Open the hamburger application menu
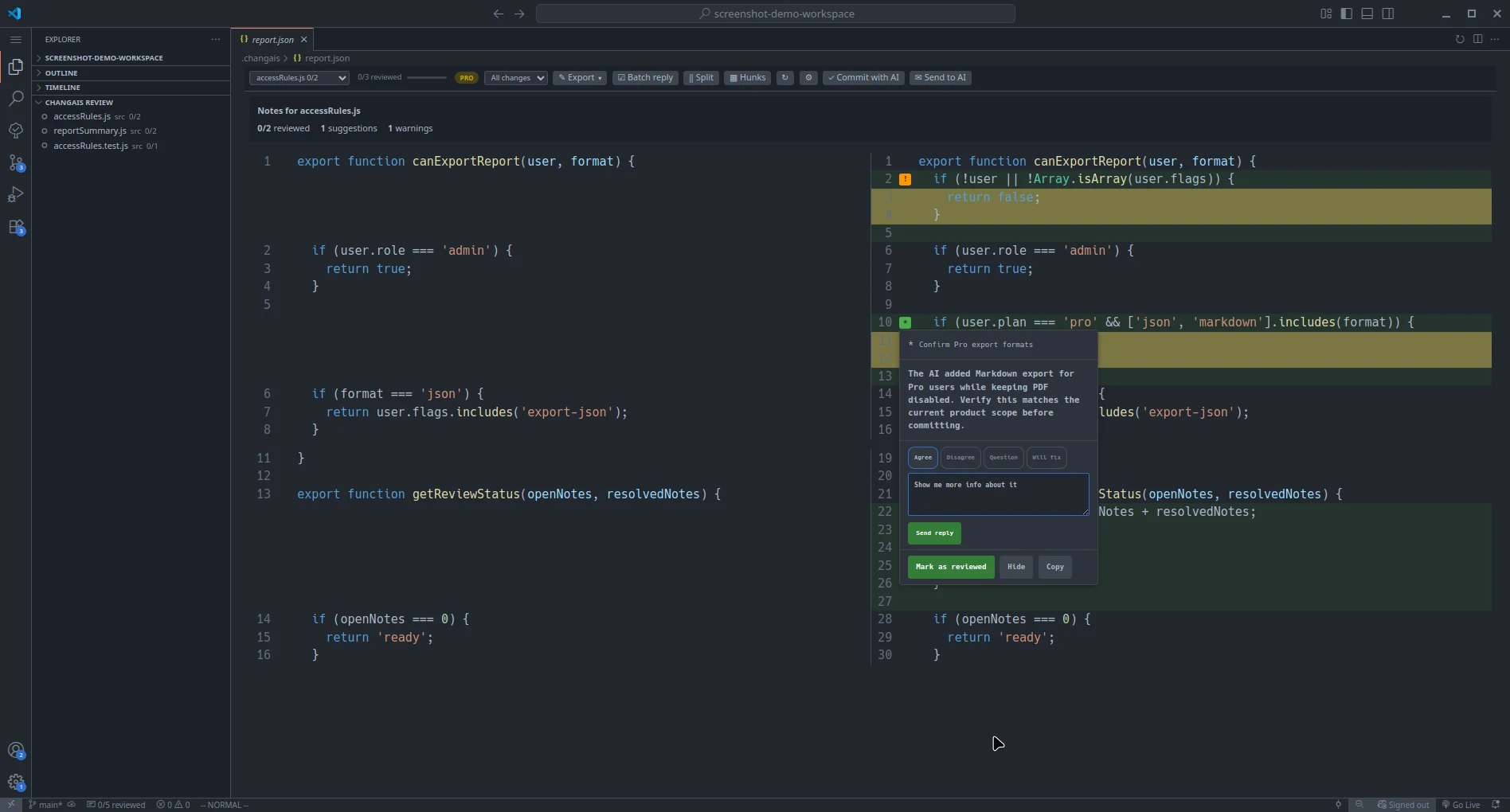 tap(16, 39)
